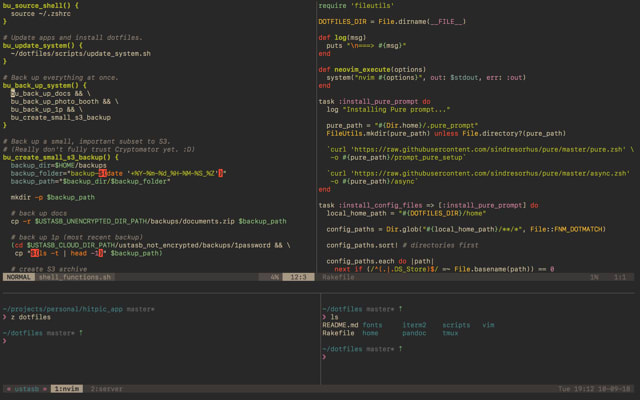Focus the empty prompt below the ls listing
This screenshot has height=400, width=640.
(324, 357)
